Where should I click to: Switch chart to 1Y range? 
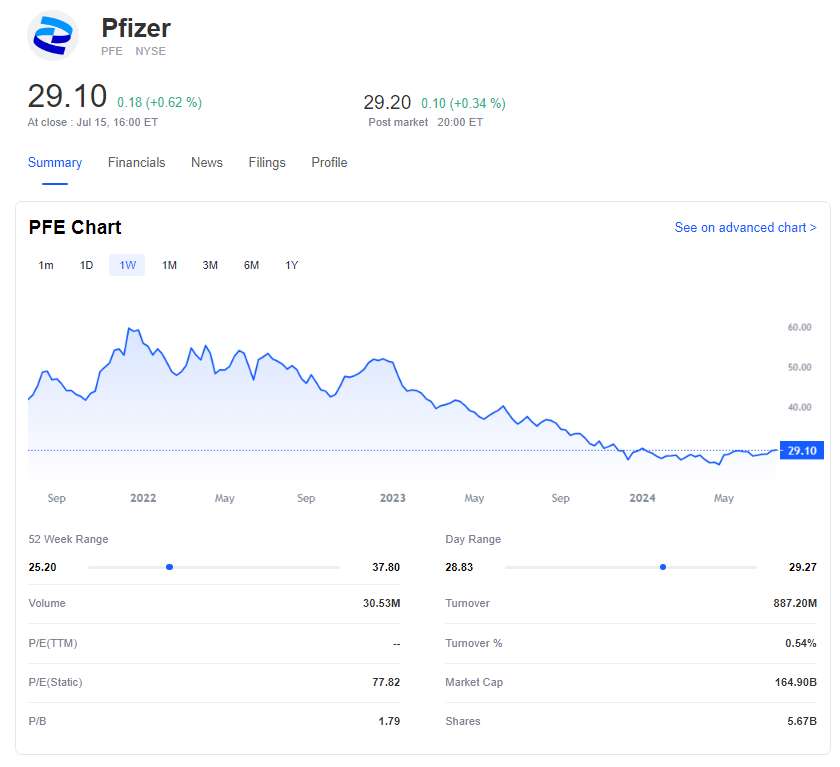click(292, 265)
